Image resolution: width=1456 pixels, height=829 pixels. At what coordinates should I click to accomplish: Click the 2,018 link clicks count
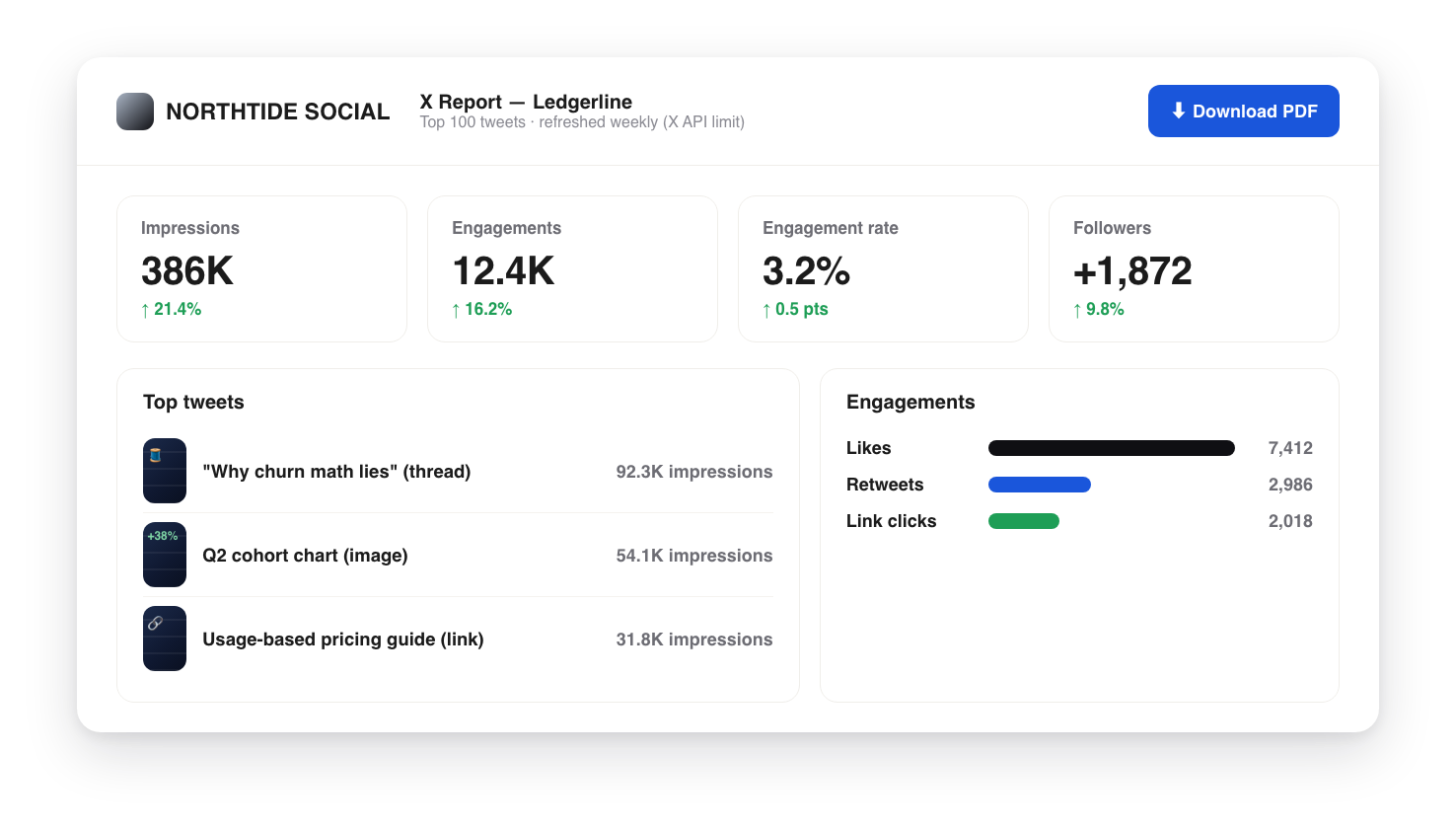[x=1290, y=521]
